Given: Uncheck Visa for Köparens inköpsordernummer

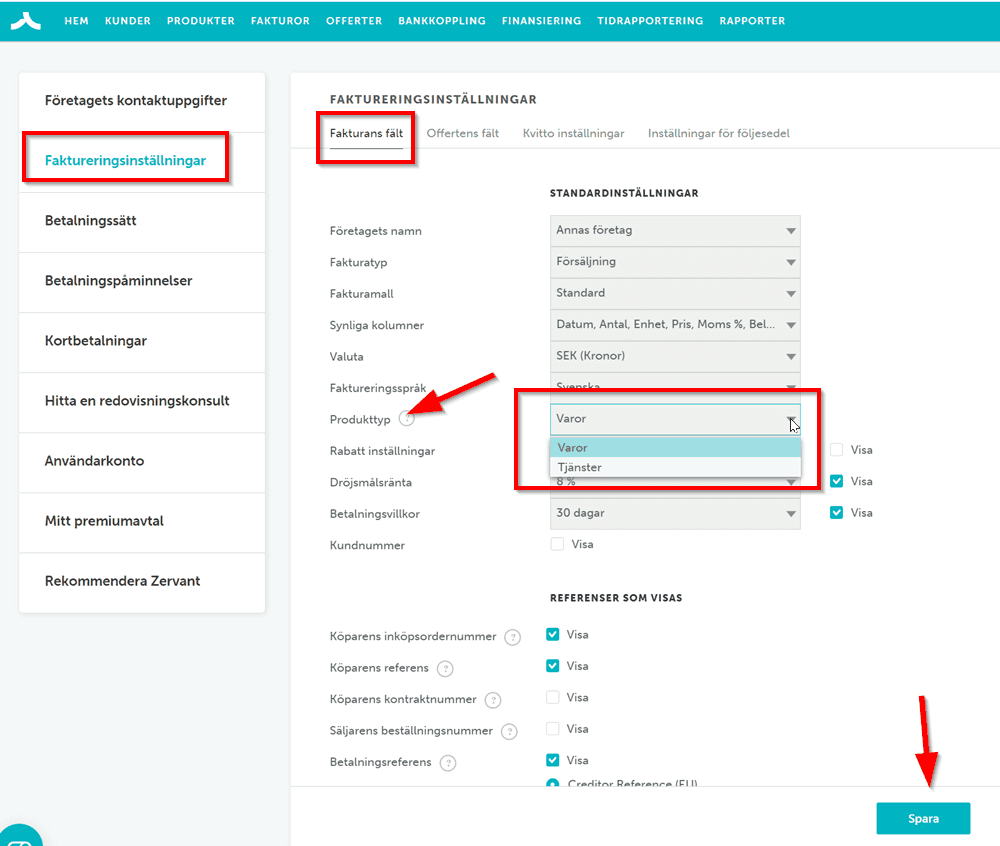Looking at the screenshot, I should coord(553,634).
